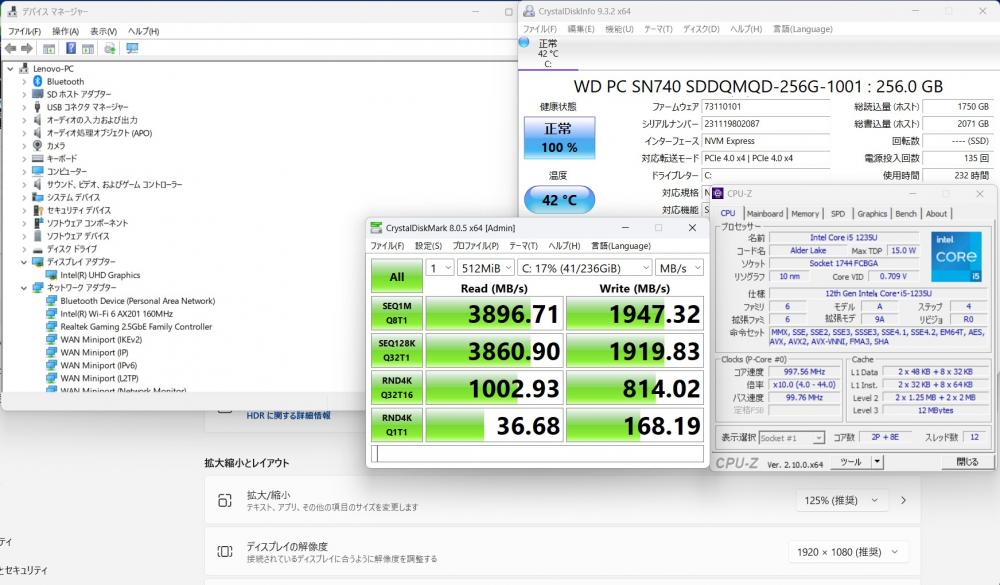Collapse the ネットワーク アダプター node
The image size is (1000, 585).
click(24, 288)
